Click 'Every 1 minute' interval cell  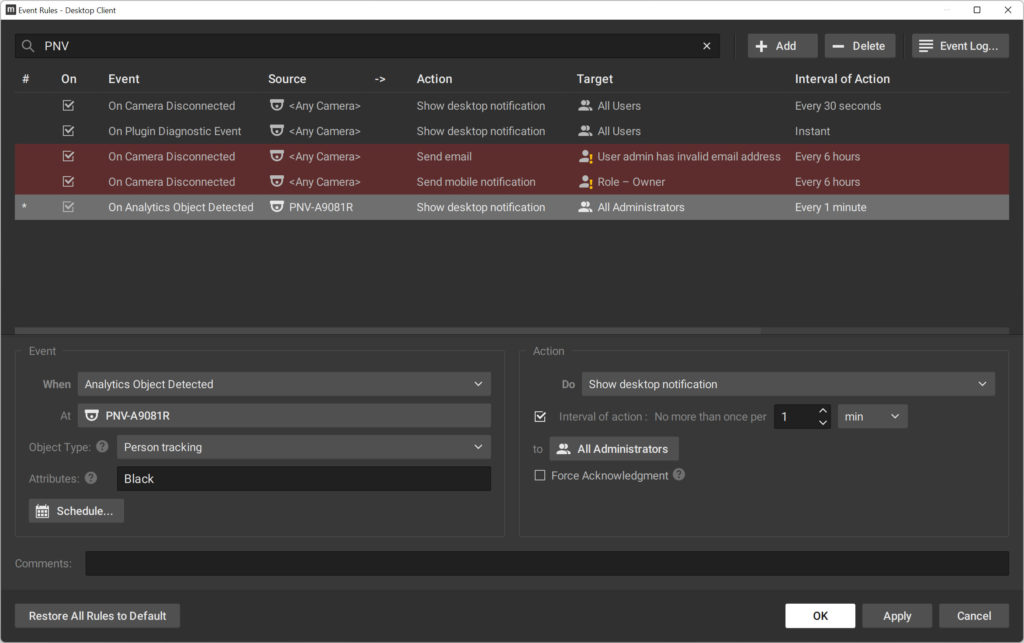point(830,208)
